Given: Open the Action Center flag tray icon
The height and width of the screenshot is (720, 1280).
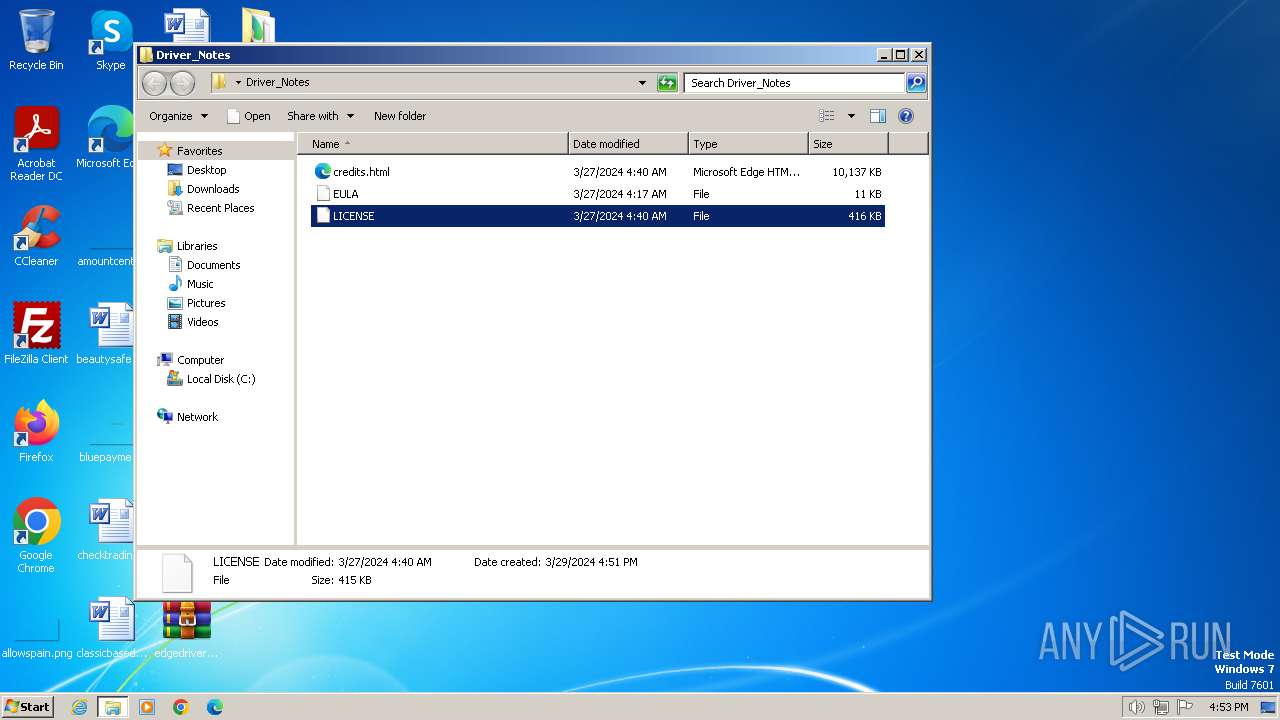Looking at the screenshot, I should tap(1185, 707).
